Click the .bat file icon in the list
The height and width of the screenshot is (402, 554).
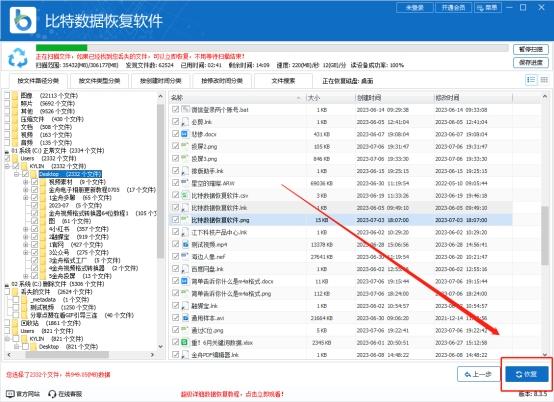click(x=185, y=109)
